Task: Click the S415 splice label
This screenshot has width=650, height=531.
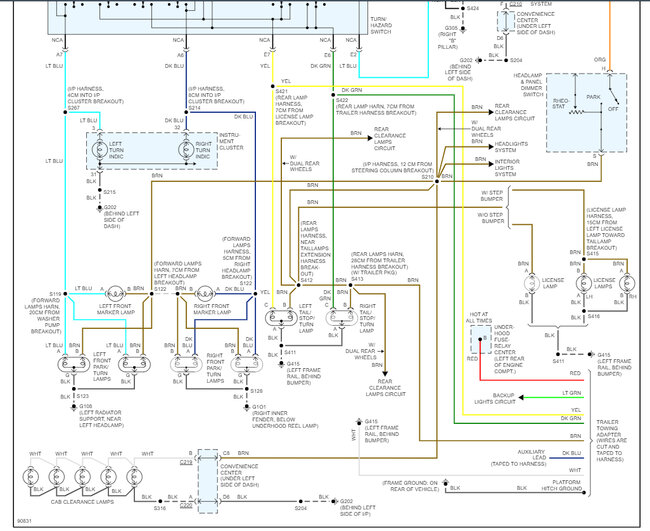Action: point(593,254)
